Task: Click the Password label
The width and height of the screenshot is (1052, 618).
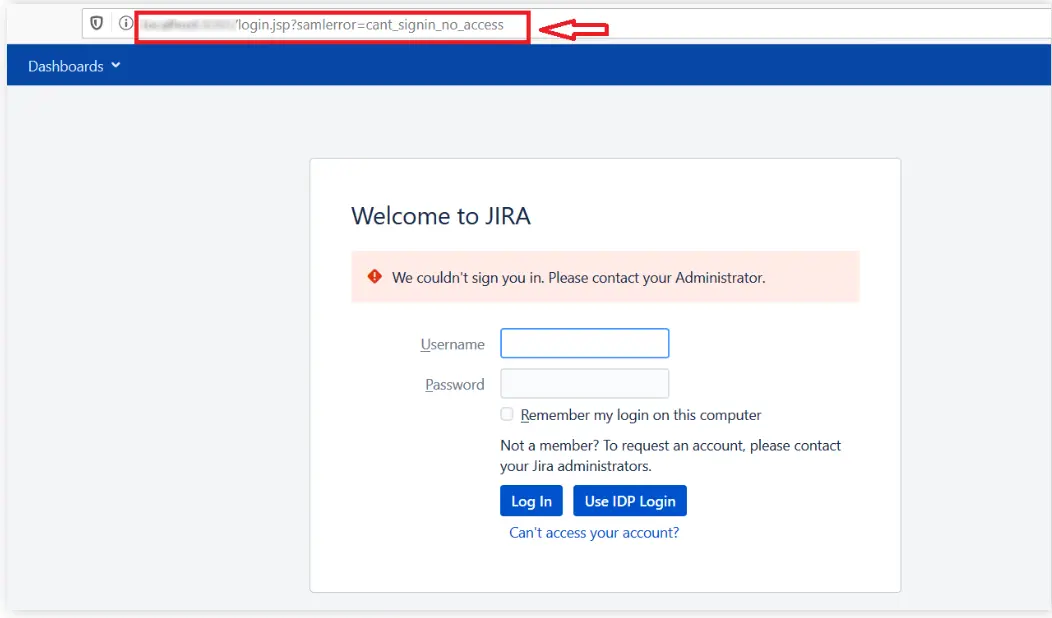Action: [454, 384]
